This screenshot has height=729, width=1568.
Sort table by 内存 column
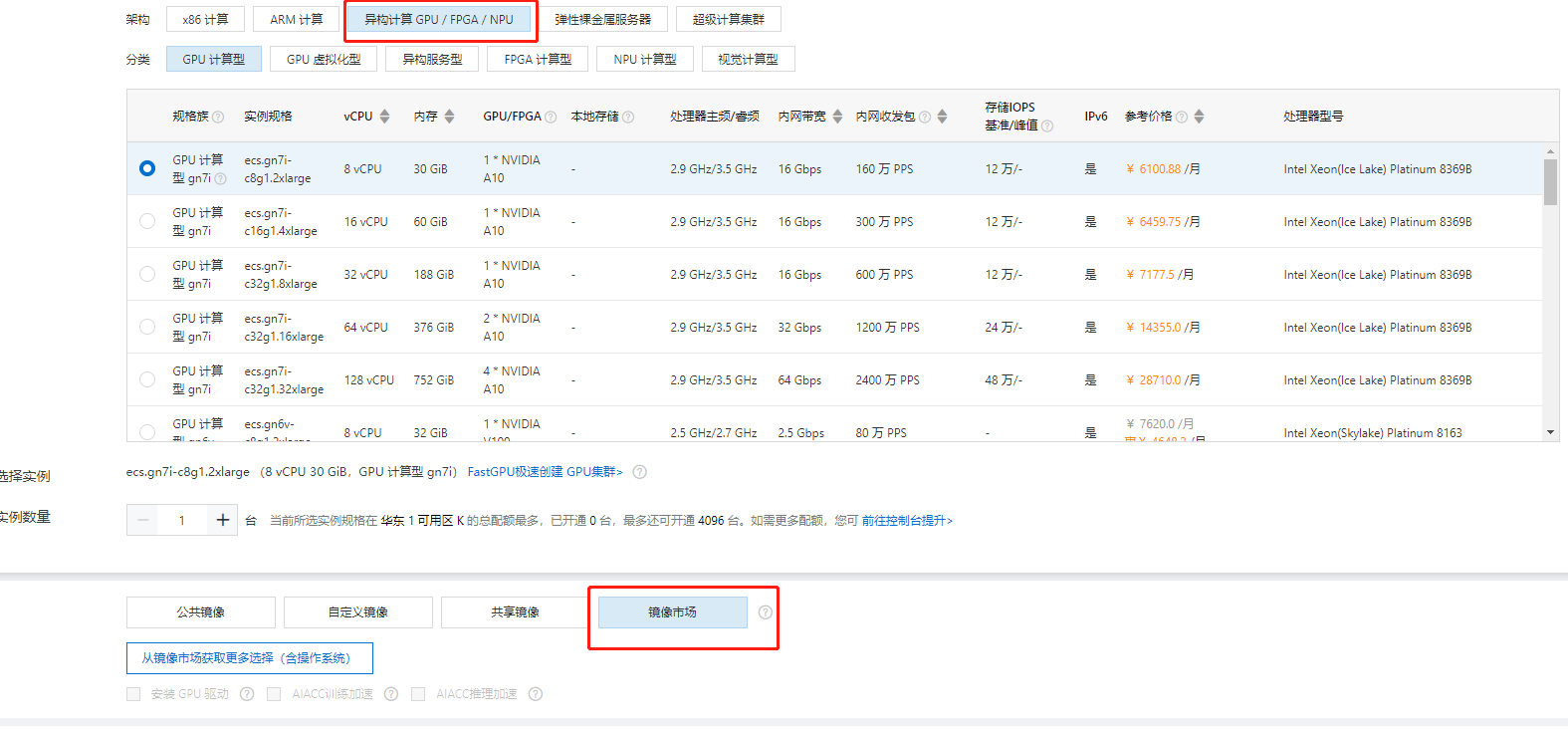tap(449, 117)
